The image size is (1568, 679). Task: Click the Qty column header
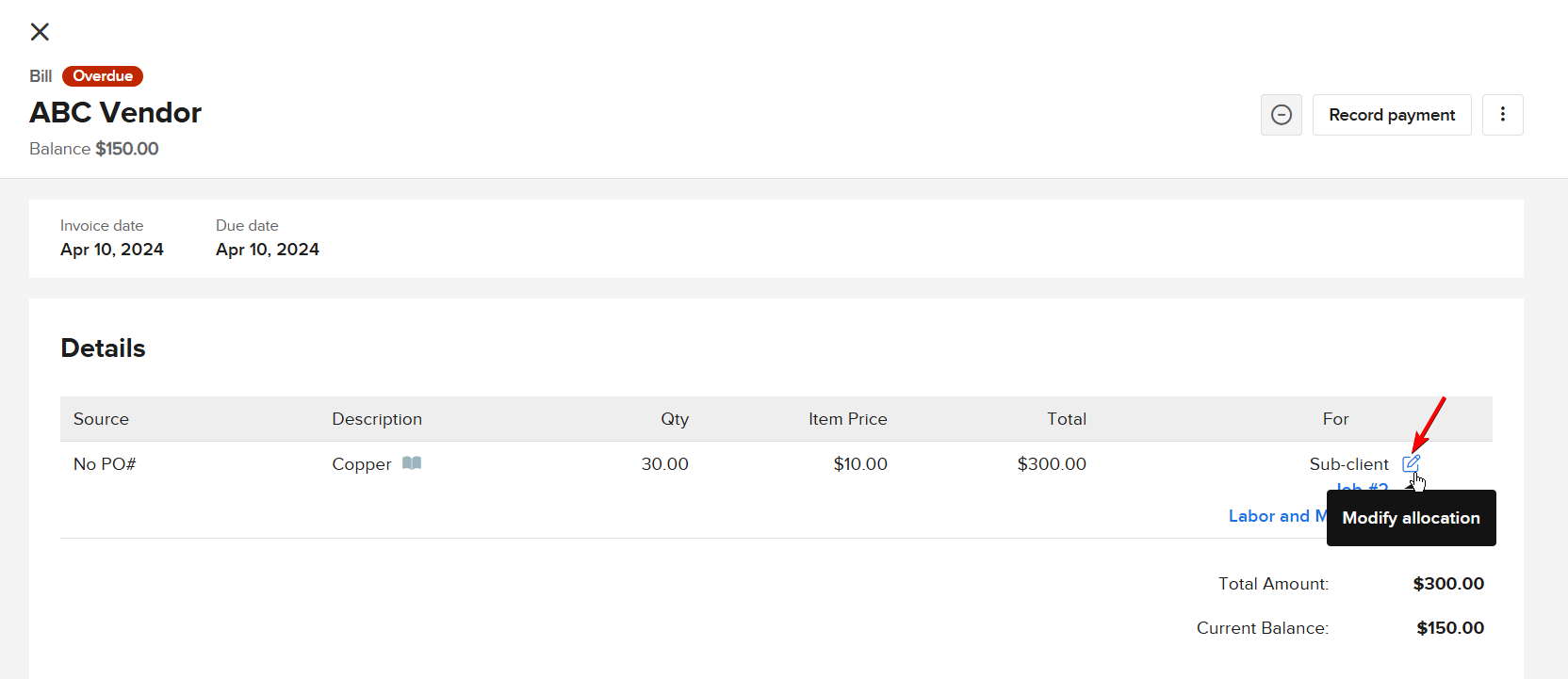[675, 419]
